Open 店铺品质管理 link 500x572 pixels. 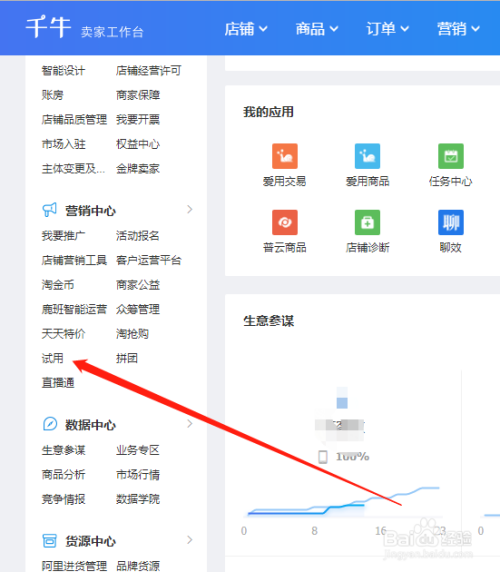[x=74, y=119]
